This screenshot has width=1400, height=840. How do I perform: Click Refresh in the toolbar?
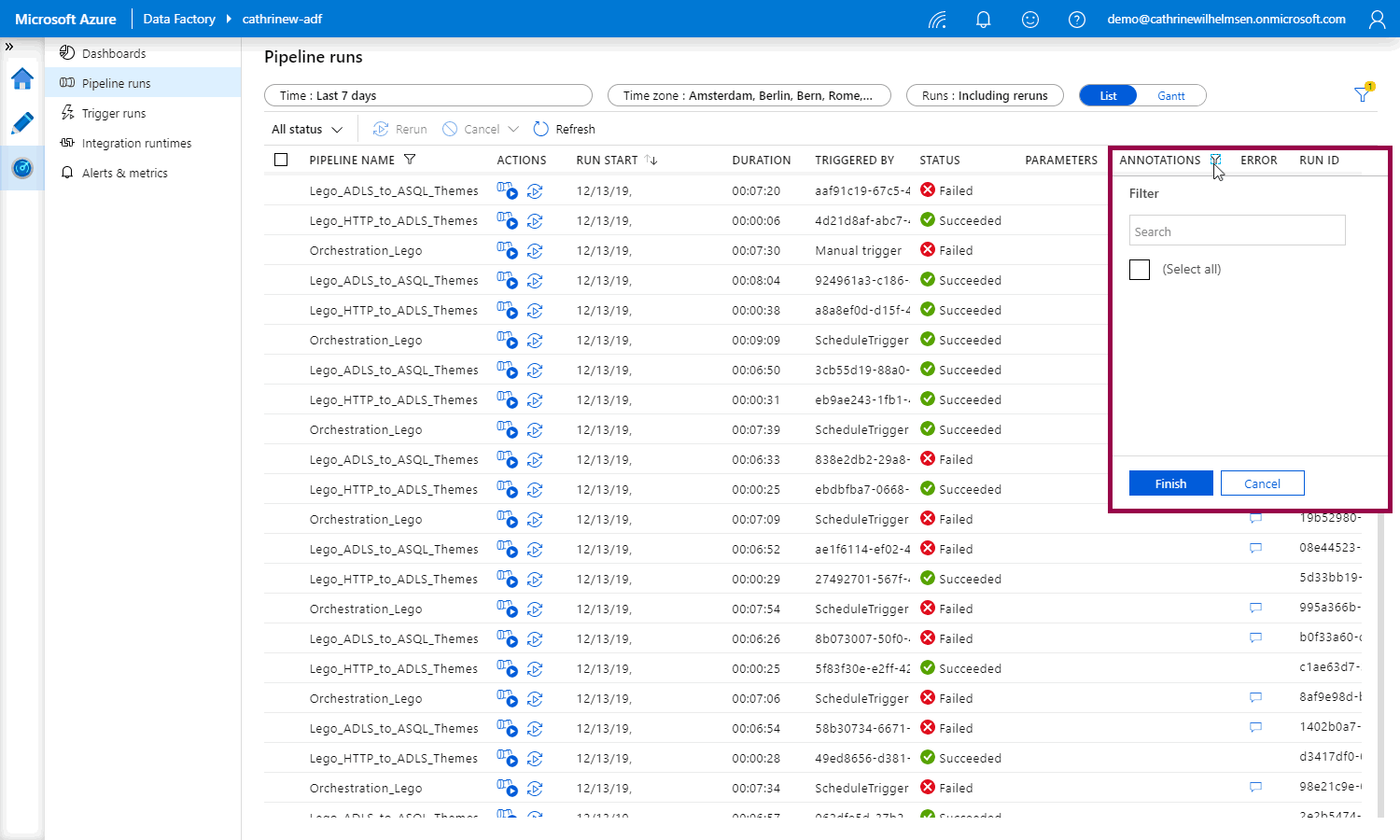tap(565, 130)
